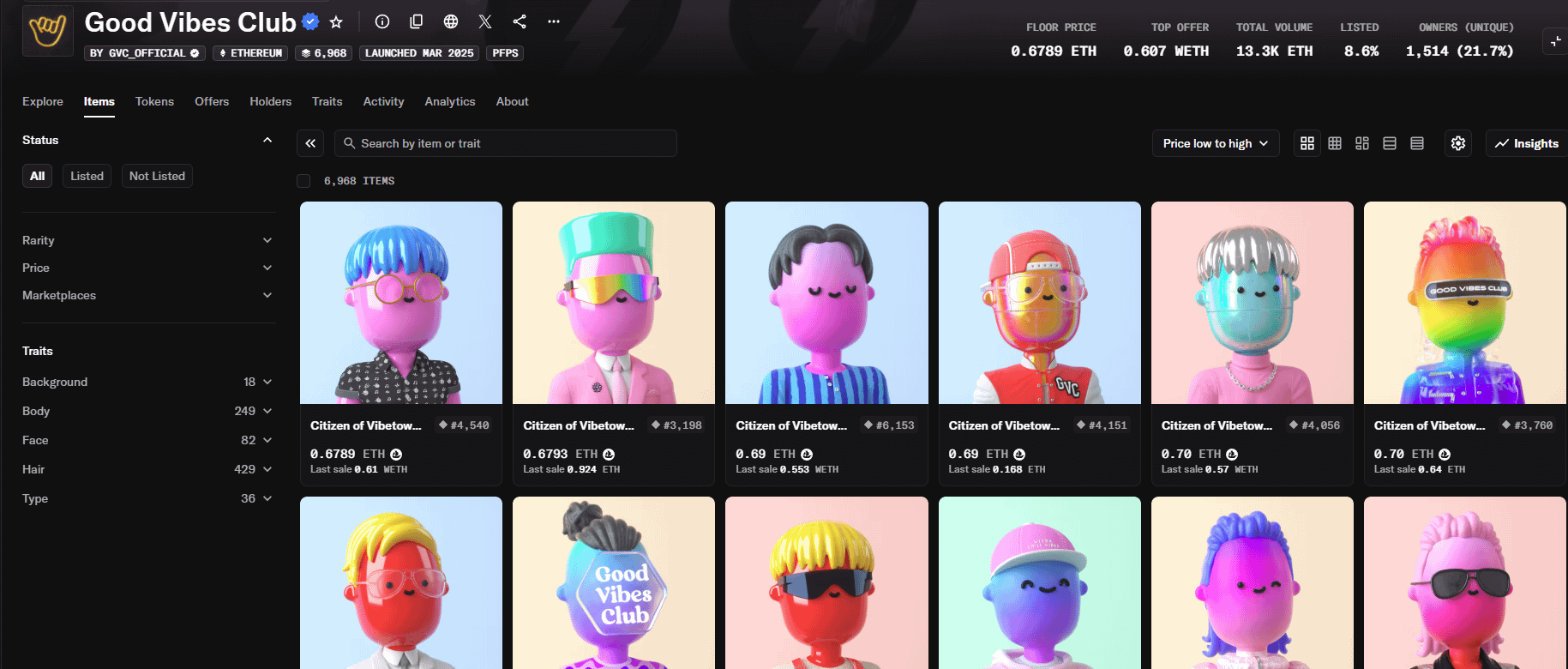Click the expand icon beside the stats bar
The width and height of the screenshot is (1568, 669).
1555,40
